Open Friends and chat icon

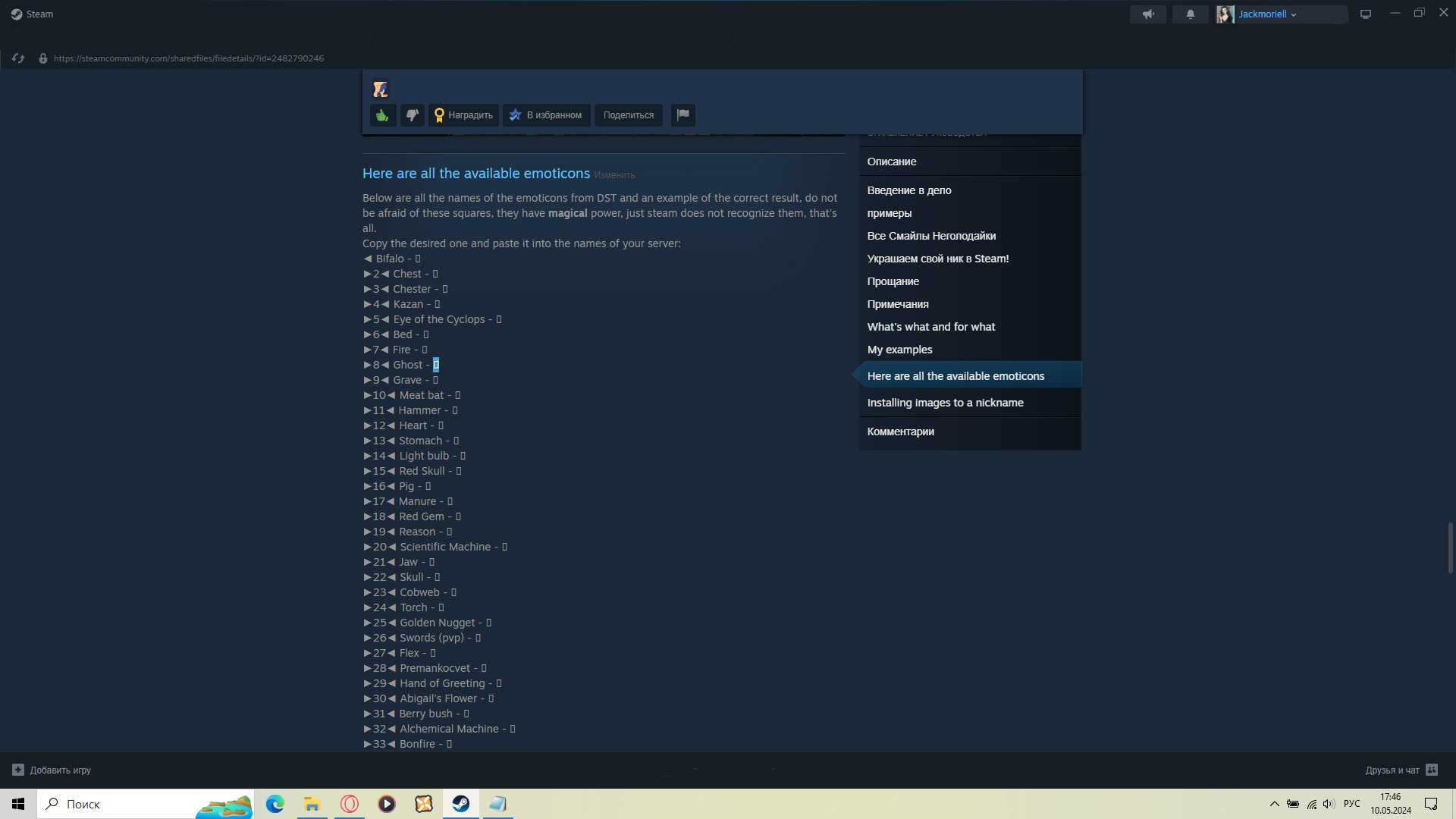[1431, 770]
